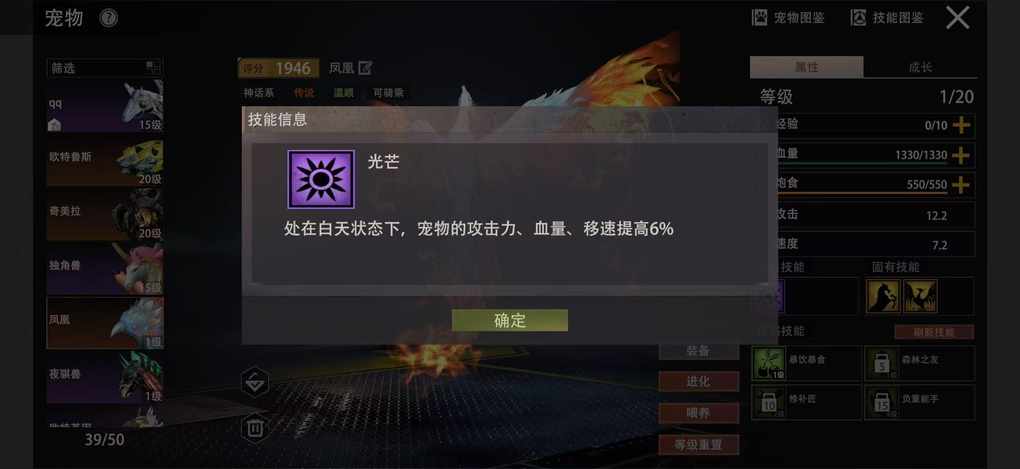Add experience with the plus button
Viewport: 1020px width, 469px height.
pos(961,125)
